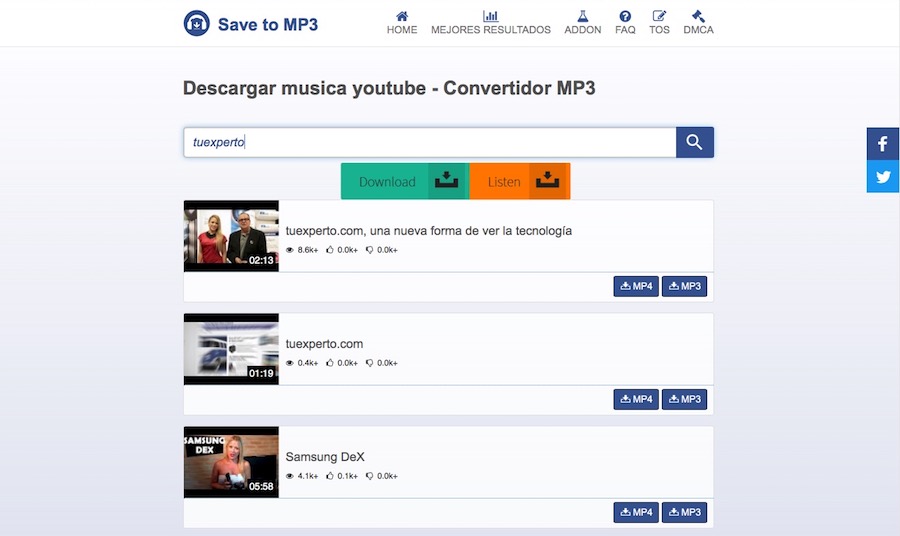Open the 02:13 video thumbnail
This screenshot has height=536, width=900.
pyautogui.click(x=231, y=236)
